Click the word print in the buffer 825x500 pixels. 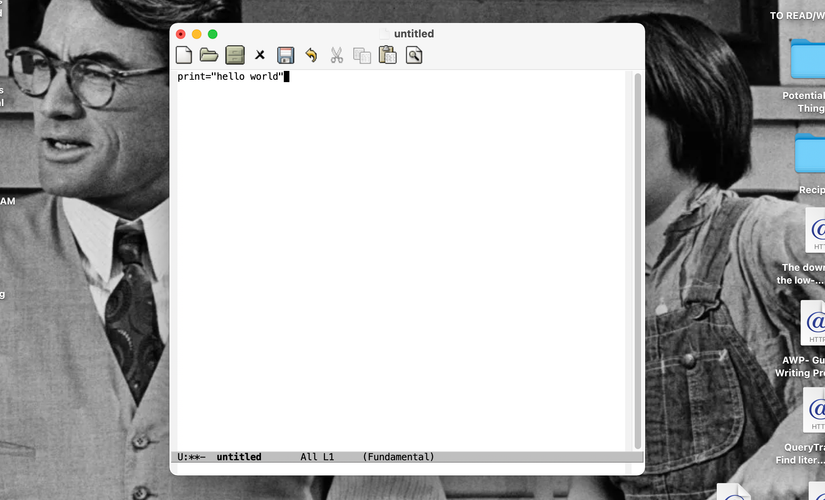[190, 77]
